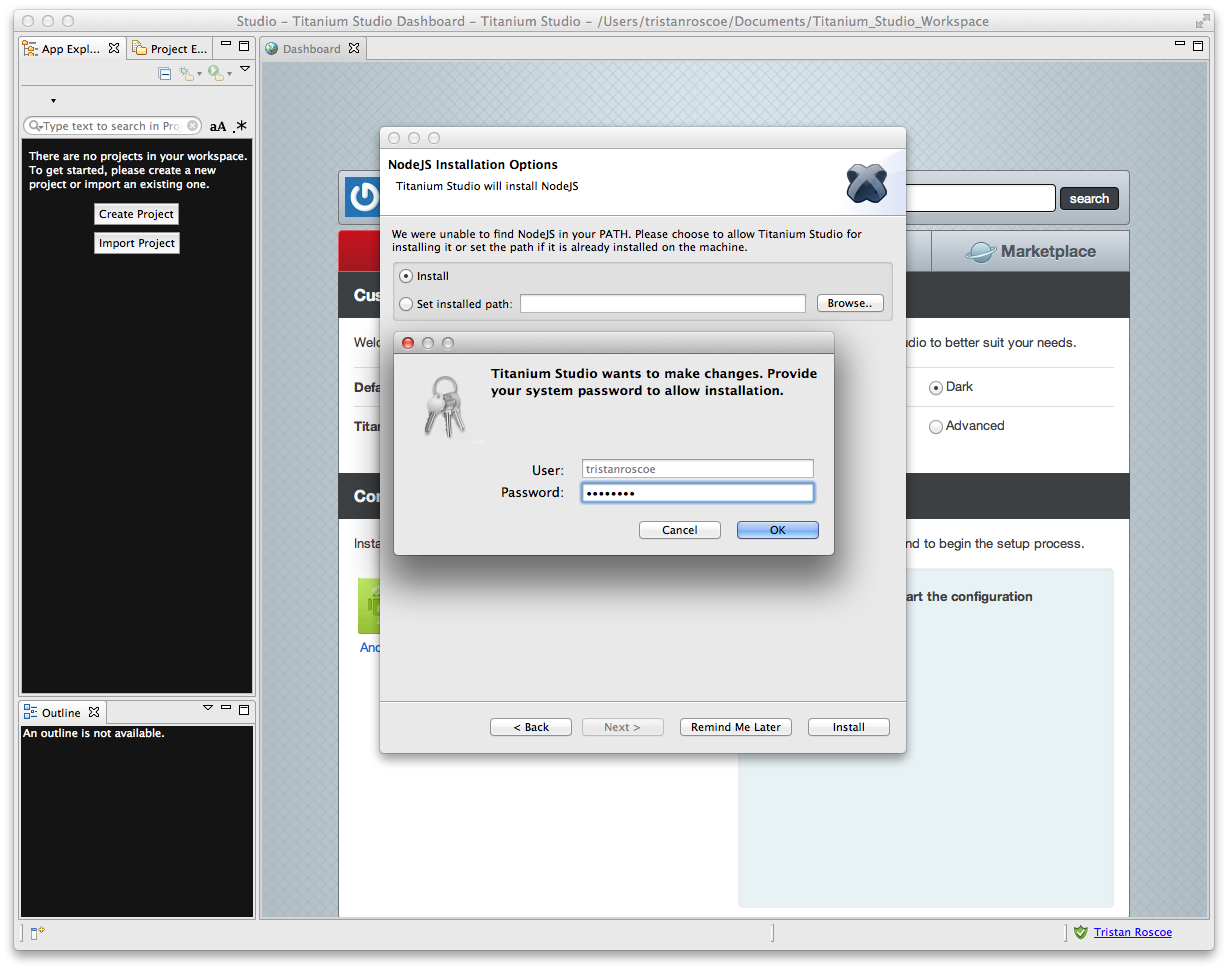The image size is (1228, 970).
Task: Open run launch dropdown arrow in App Explorer
Action: point(229,74)
